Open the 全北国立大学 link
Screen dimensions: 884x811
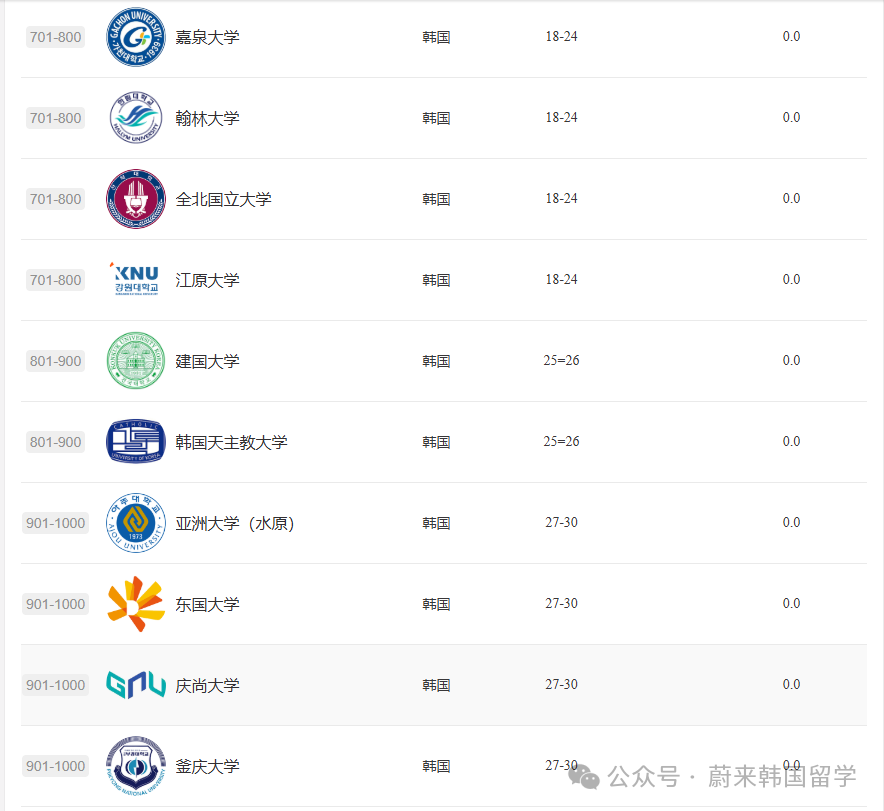coord(223,199)
